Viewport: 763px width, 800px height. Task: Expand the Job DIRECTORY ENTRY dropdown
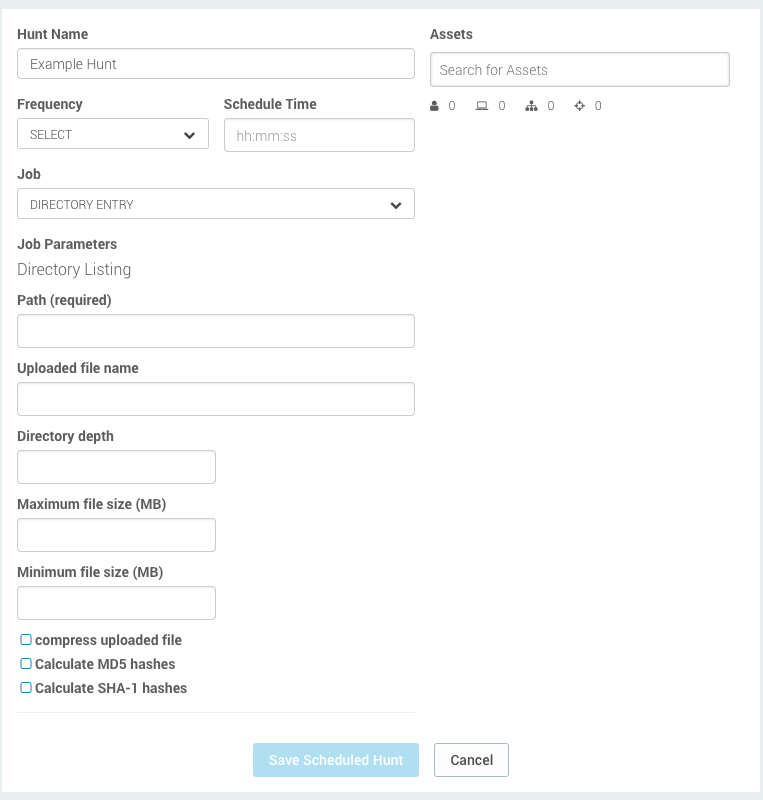point(216,204)
